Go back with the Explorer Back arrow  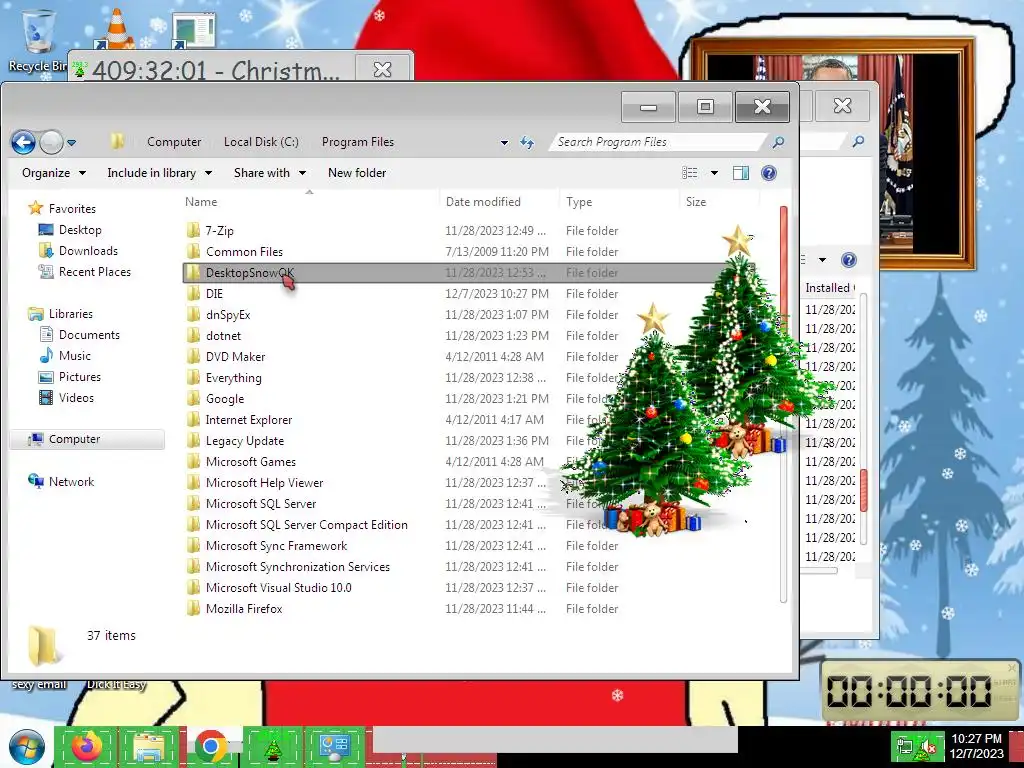(24, 142)
